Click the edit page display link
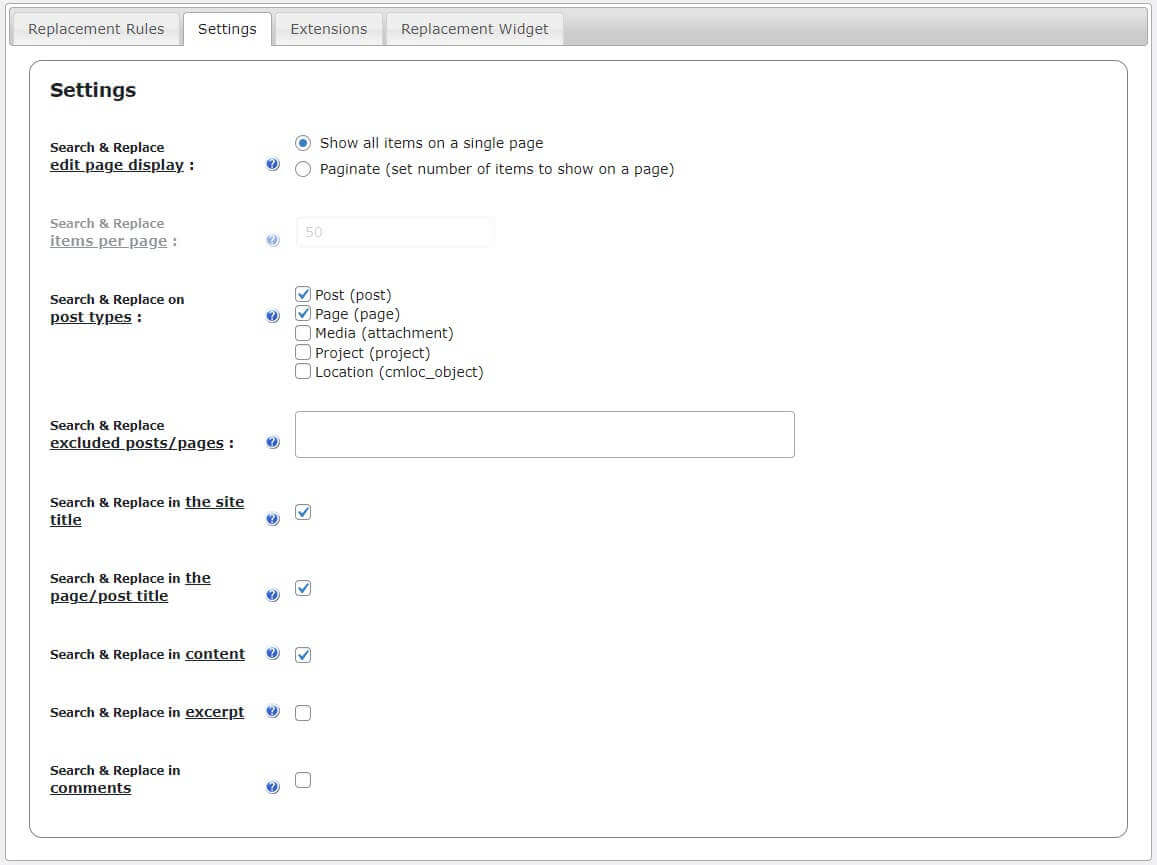This screenshot has height=865, width=1157. tap(117, 165)
